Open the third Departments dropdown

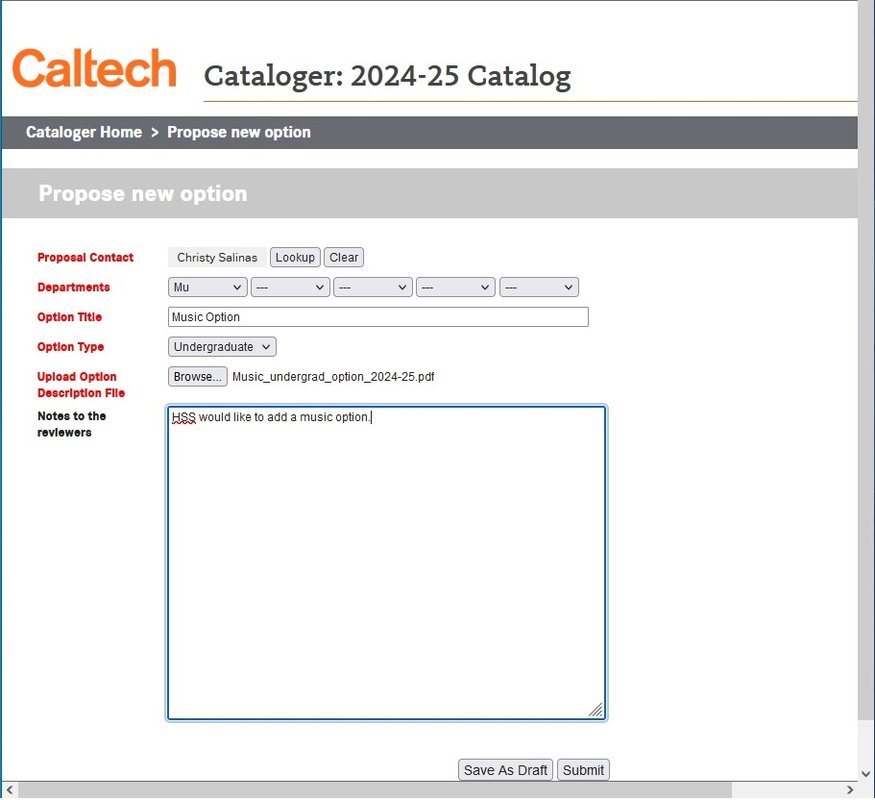coord(373,287)
